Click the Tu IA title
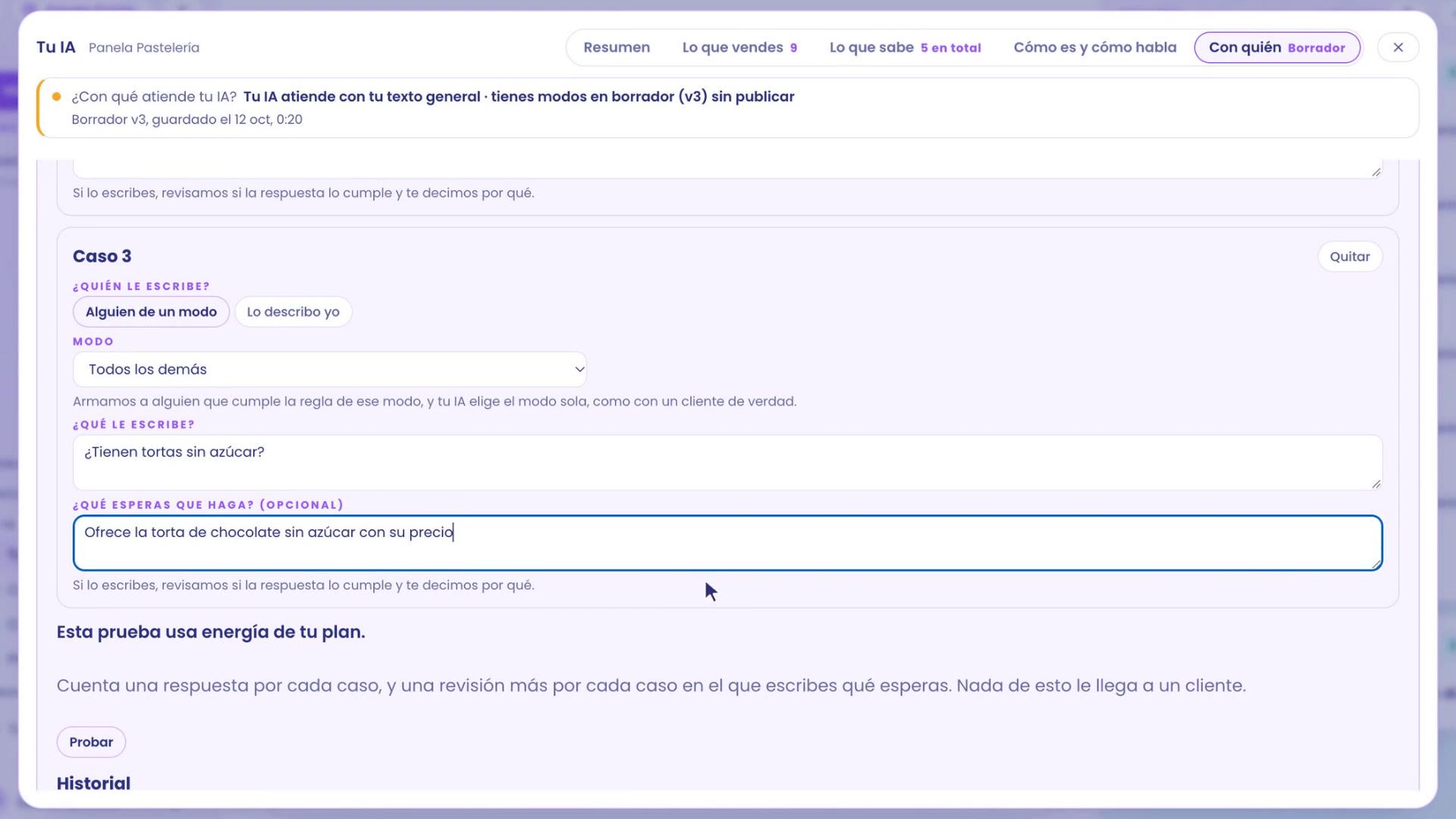 point(56,47)
